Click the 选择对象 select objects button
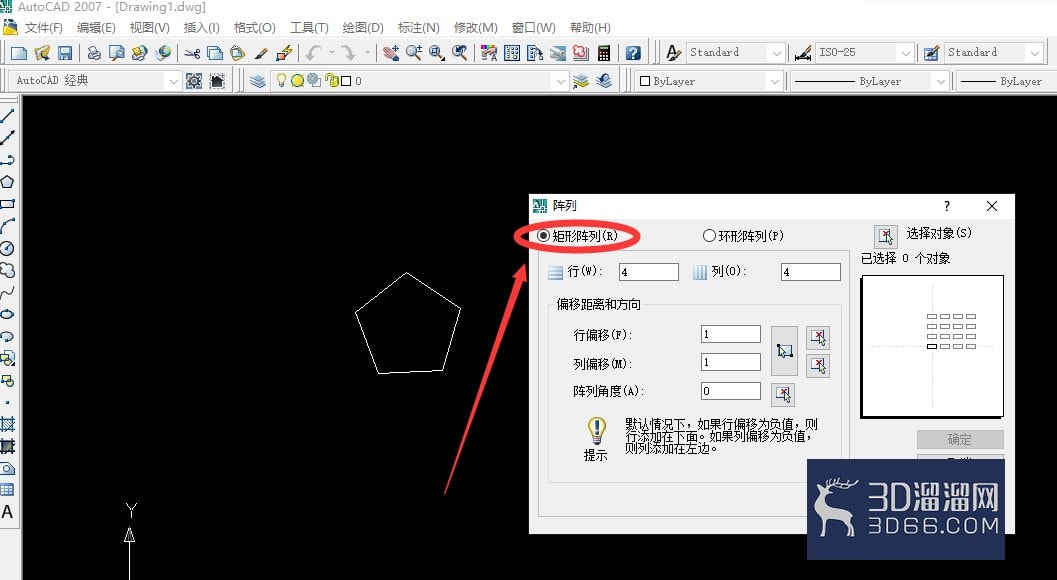 point(885,236)
